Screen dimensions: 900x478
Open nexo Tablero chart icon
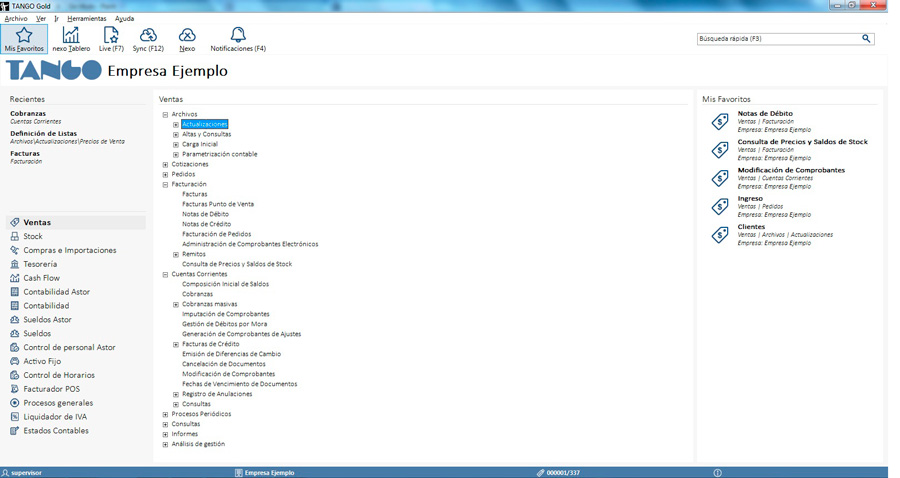(71, 35)
